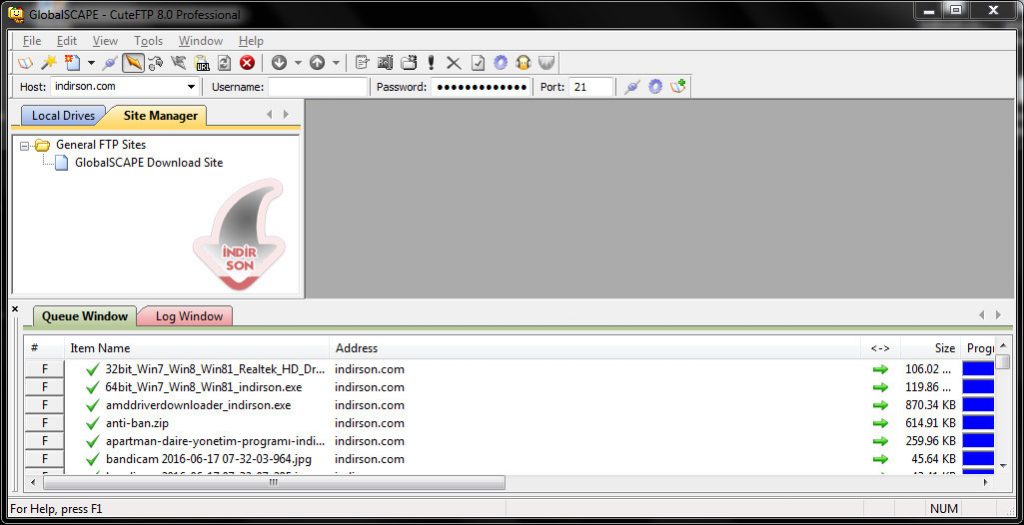Image resolution: width=1024 pixels, height=525 pixels.
Task: Click the # column header
Action: (44, 348)
